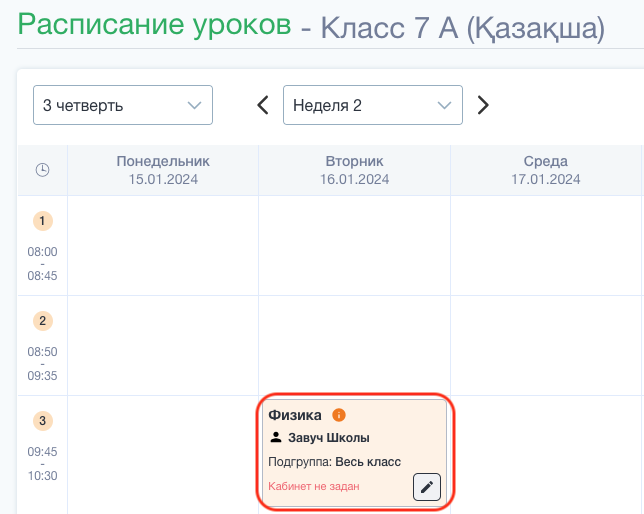644x514 pixels.
Task: Click the red 'Кабинет не задан' warning
Action: click(314, 486)
